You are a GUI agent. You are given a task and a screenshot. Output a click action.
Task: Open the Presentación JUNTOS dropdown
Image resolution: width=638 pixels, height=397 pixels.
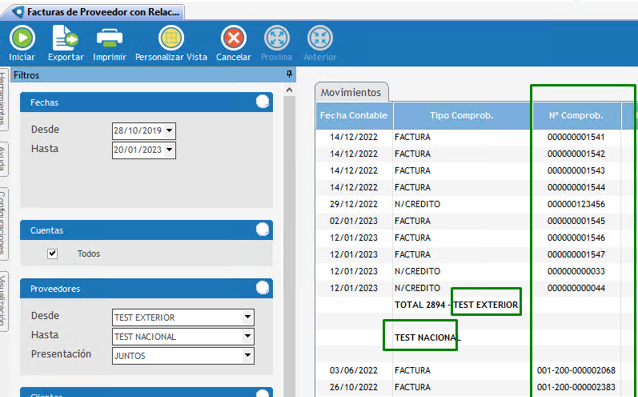tap(247, 356)
